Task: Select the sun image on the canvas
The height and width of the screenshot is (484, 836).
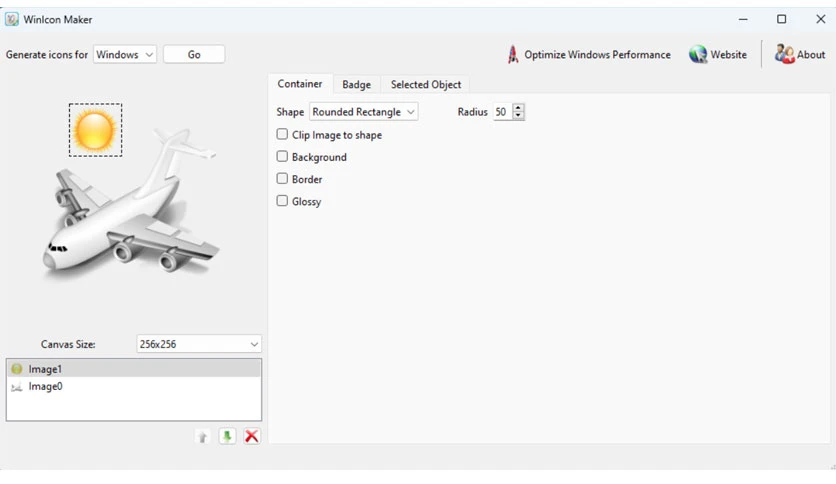Action: tap(95, 130)
